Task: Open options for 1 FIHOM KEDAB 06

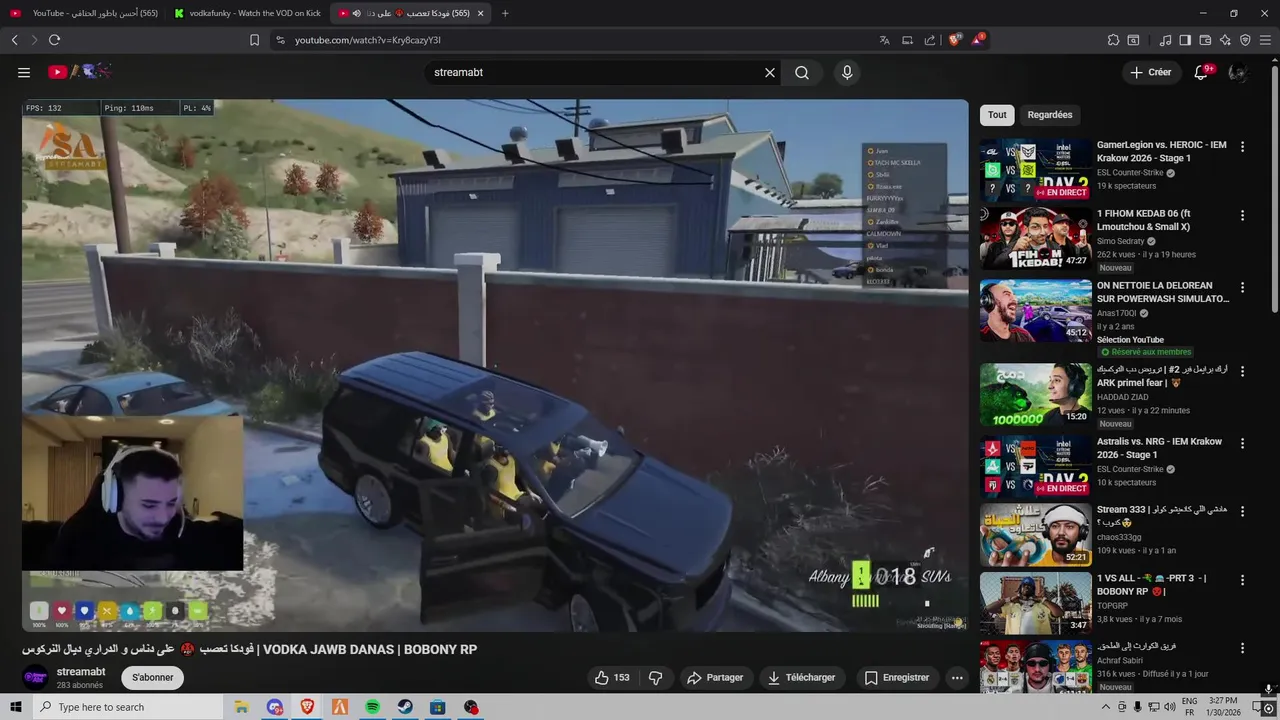Action: (1242, 215)
